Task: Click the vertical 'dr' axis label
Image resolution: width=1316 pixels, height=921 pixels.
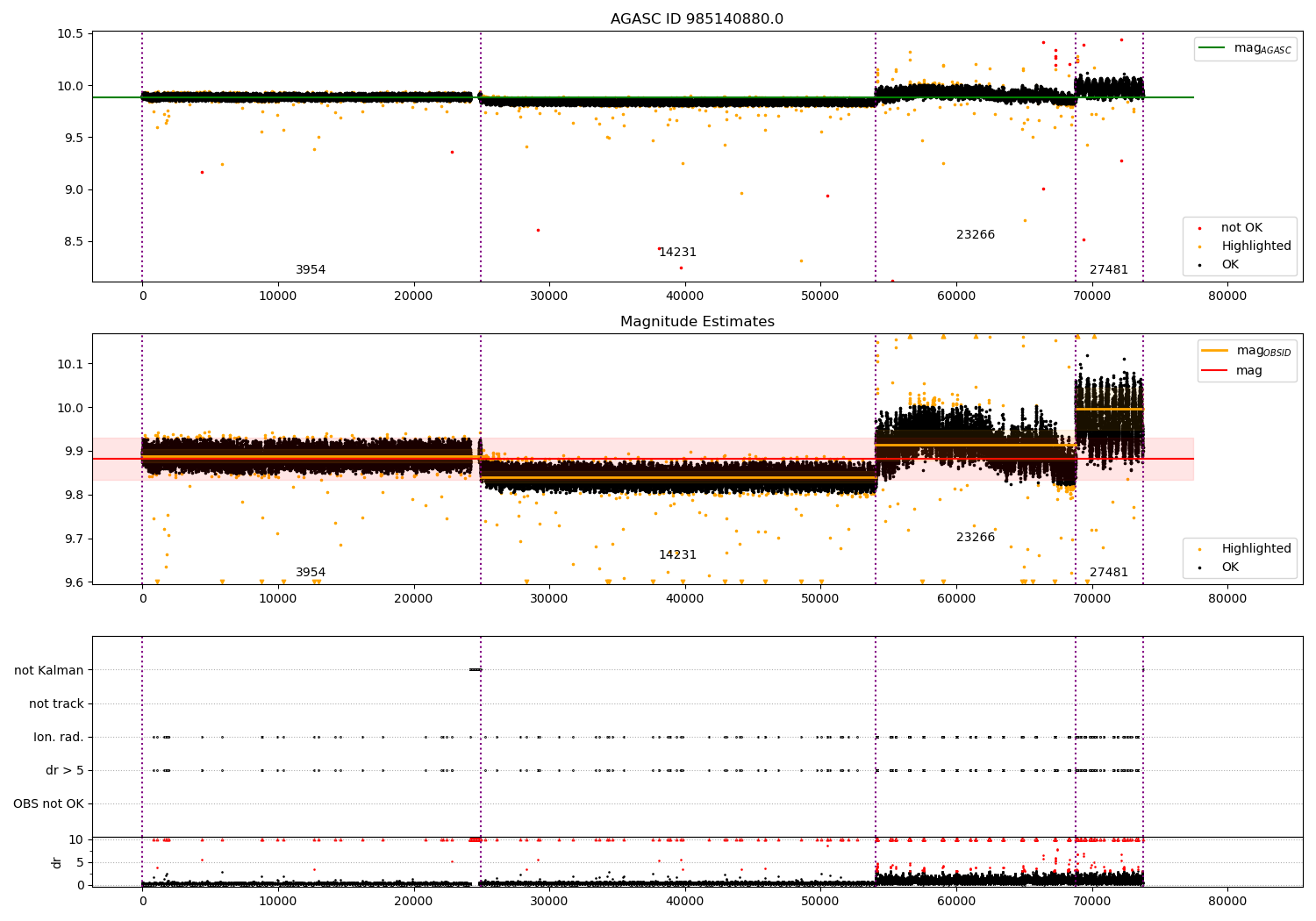Action: point(56,862)
